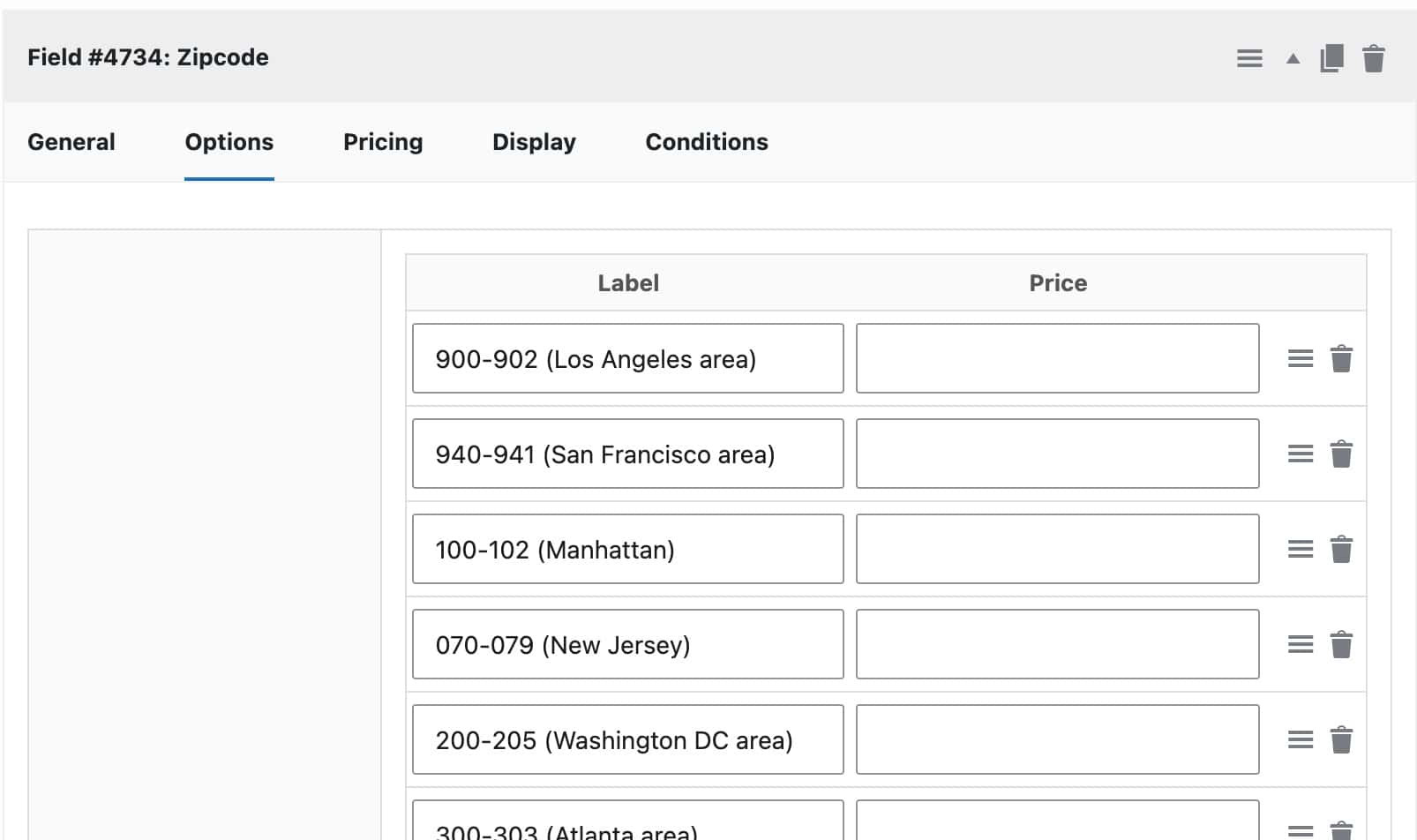Edit the label field '100-102 (Manhattan)'
The image size is (1417, 840).
click(628, 549)
